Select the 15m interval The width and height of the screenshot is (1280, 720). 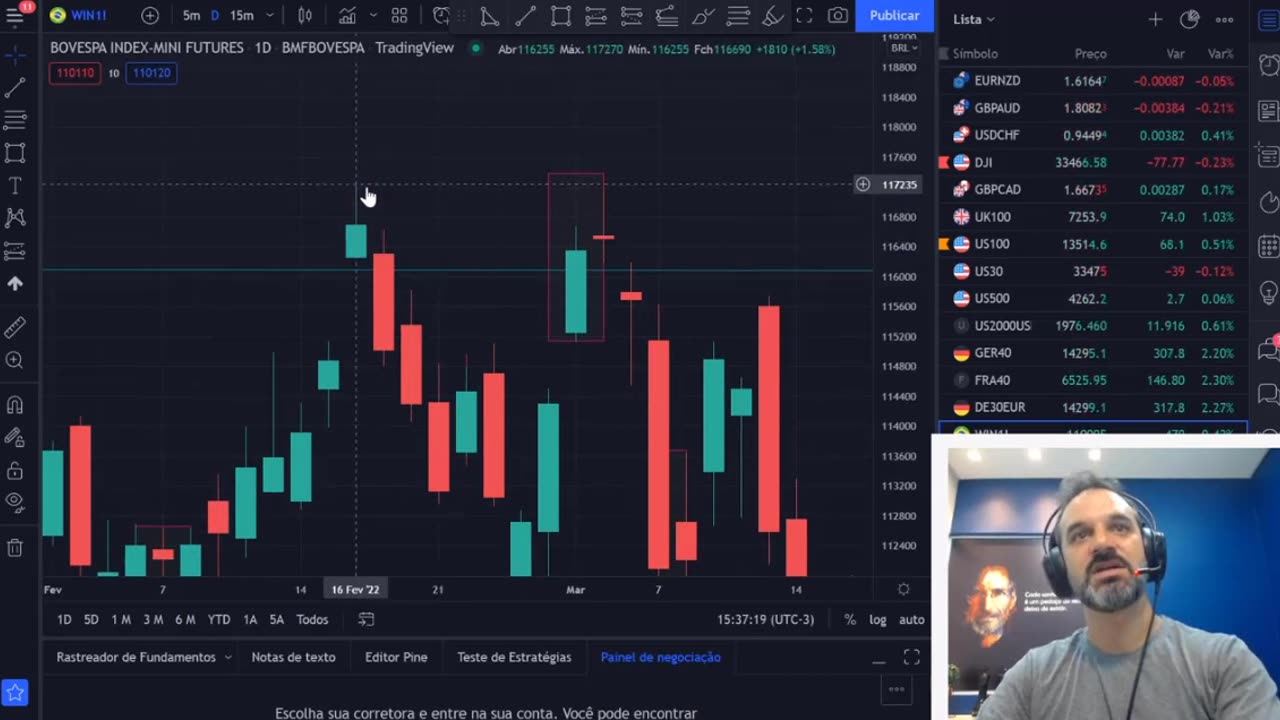click(241, 15)
